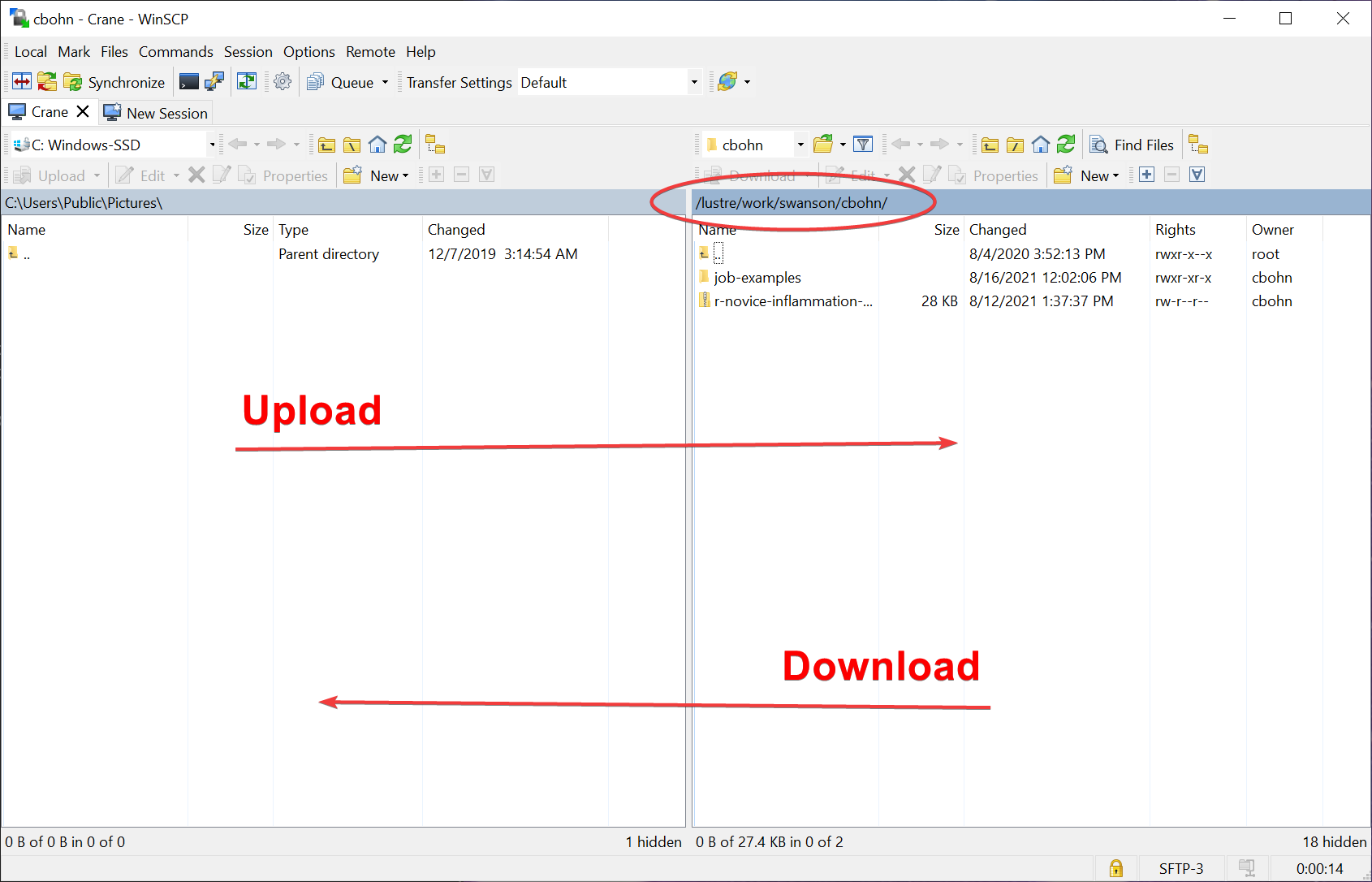Open the terminal console icon in toolbar

click(x=189, y=82)
